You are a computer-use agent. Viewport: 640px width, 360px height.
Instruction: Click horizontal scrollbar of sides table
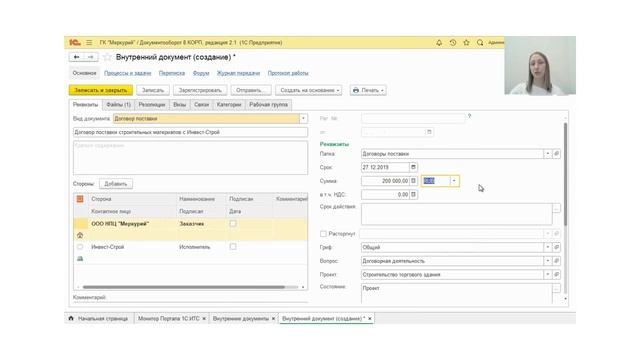[184, 287]
